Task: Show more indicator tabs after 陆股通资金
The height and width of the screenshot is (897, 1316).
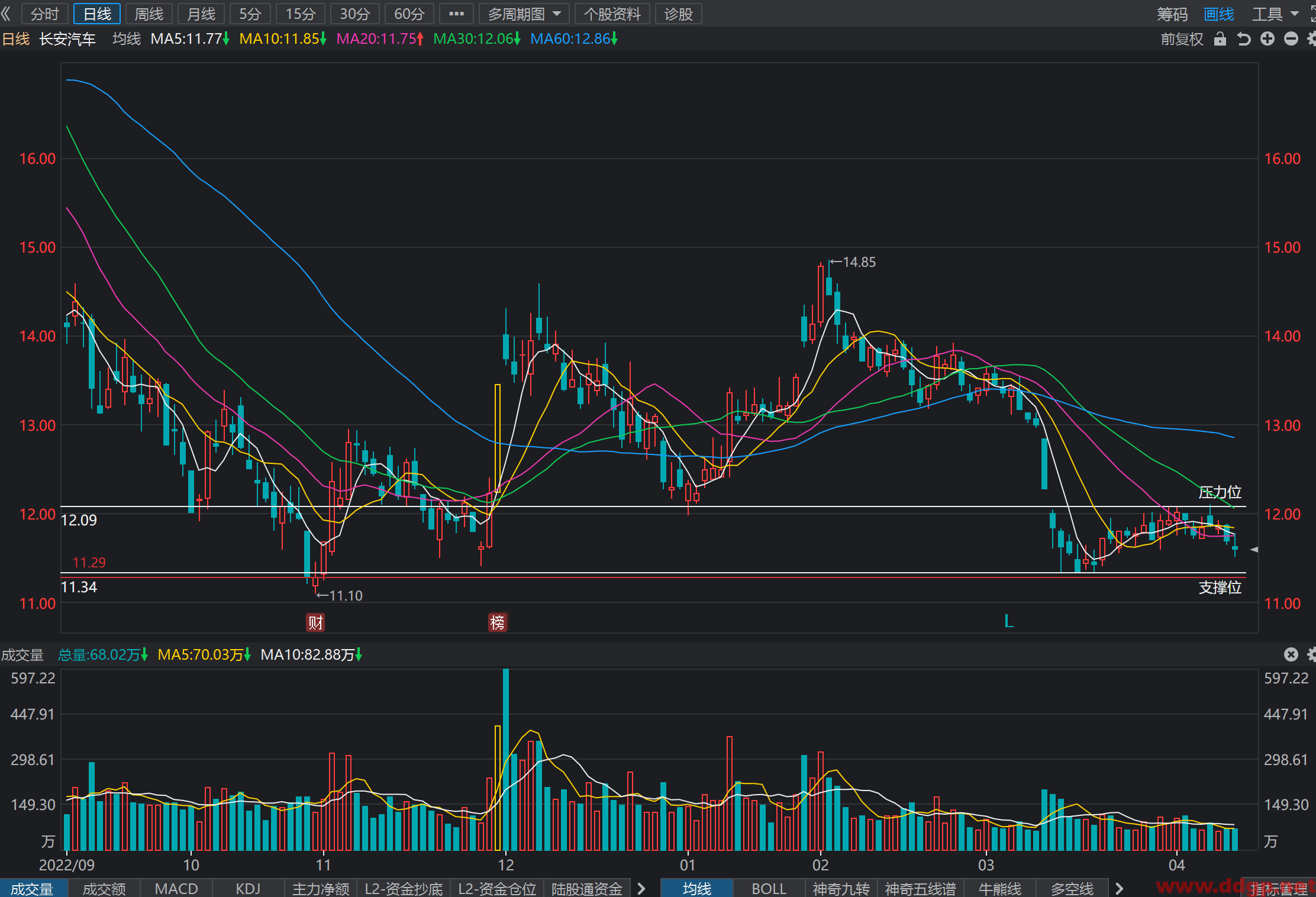Action: pos(641,889)
